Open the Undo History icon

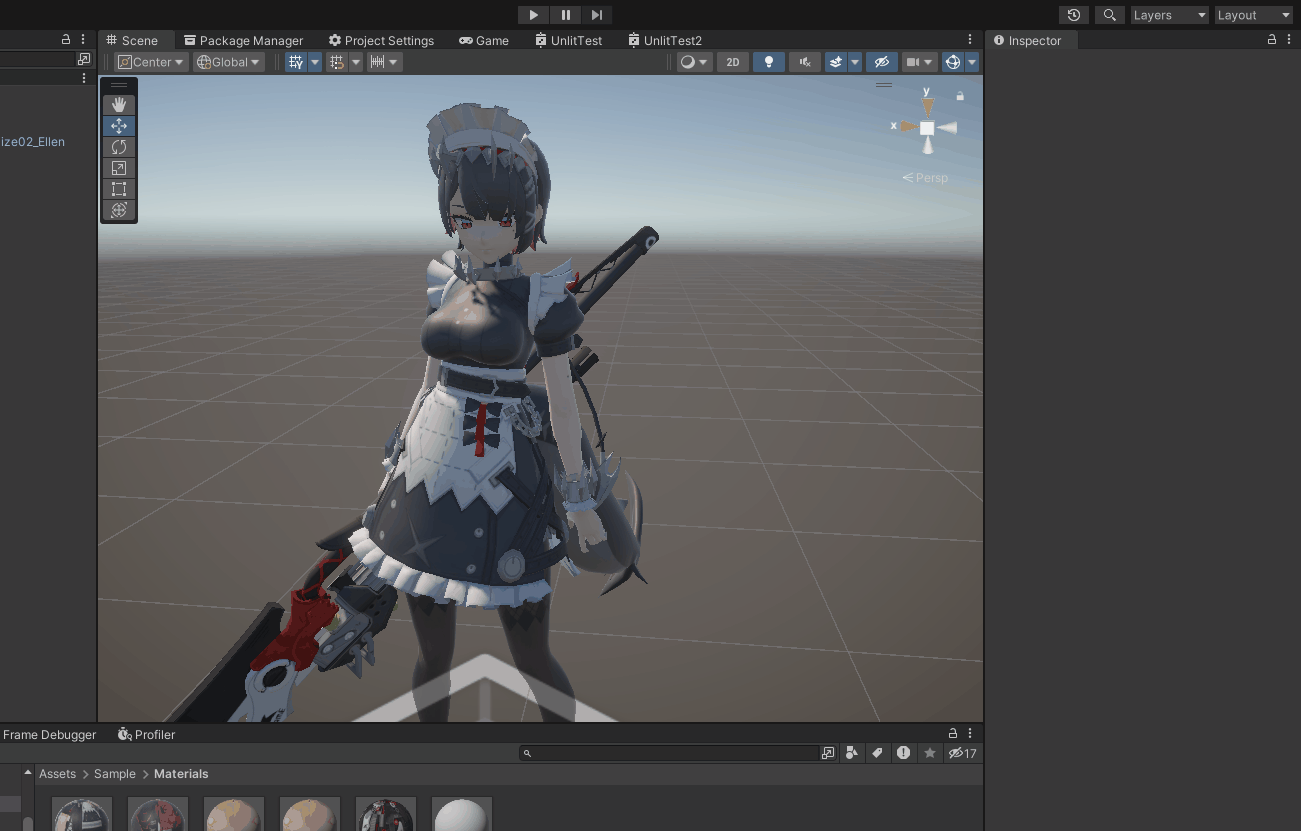click(x=1073, y=15)
